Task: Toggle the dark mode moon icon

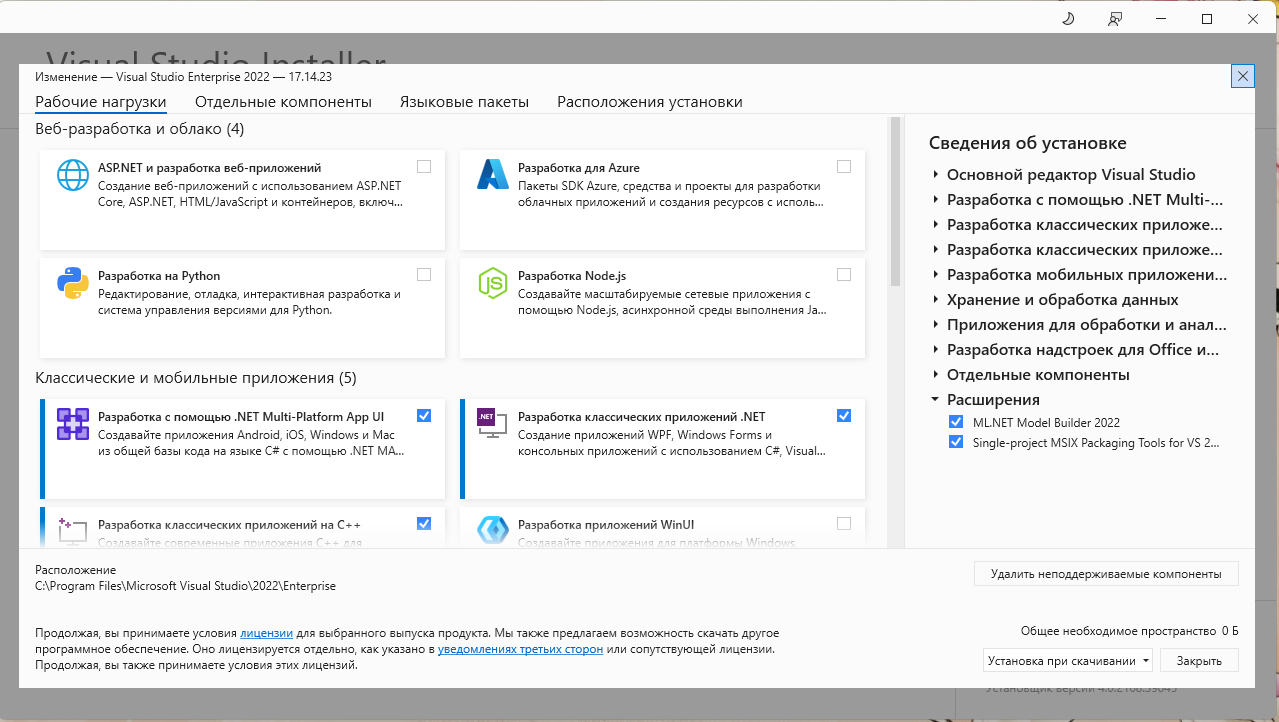Action: point(1067,19)
